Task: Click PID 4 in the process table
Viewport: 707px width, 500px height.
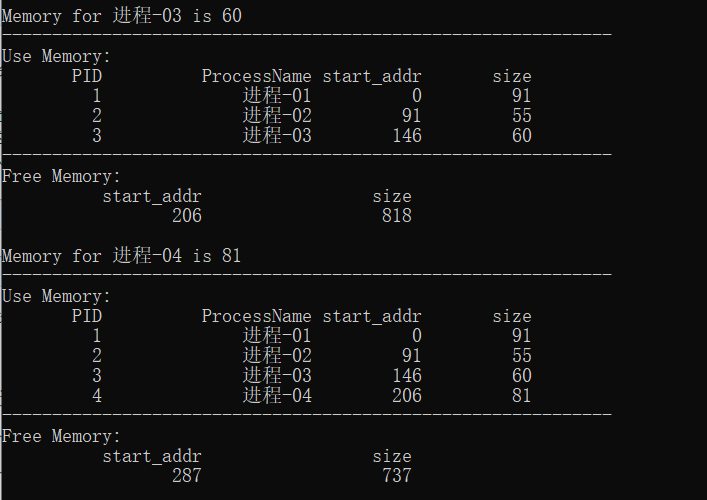Action: 96,396
